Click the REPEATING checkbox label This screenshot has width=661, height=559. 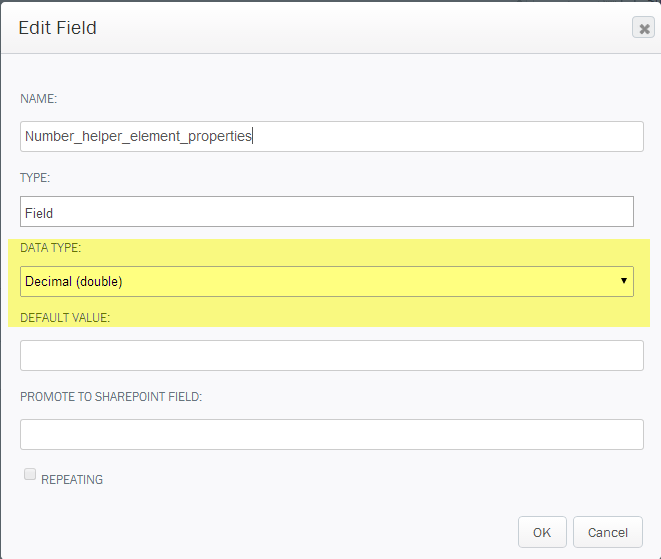72,480
